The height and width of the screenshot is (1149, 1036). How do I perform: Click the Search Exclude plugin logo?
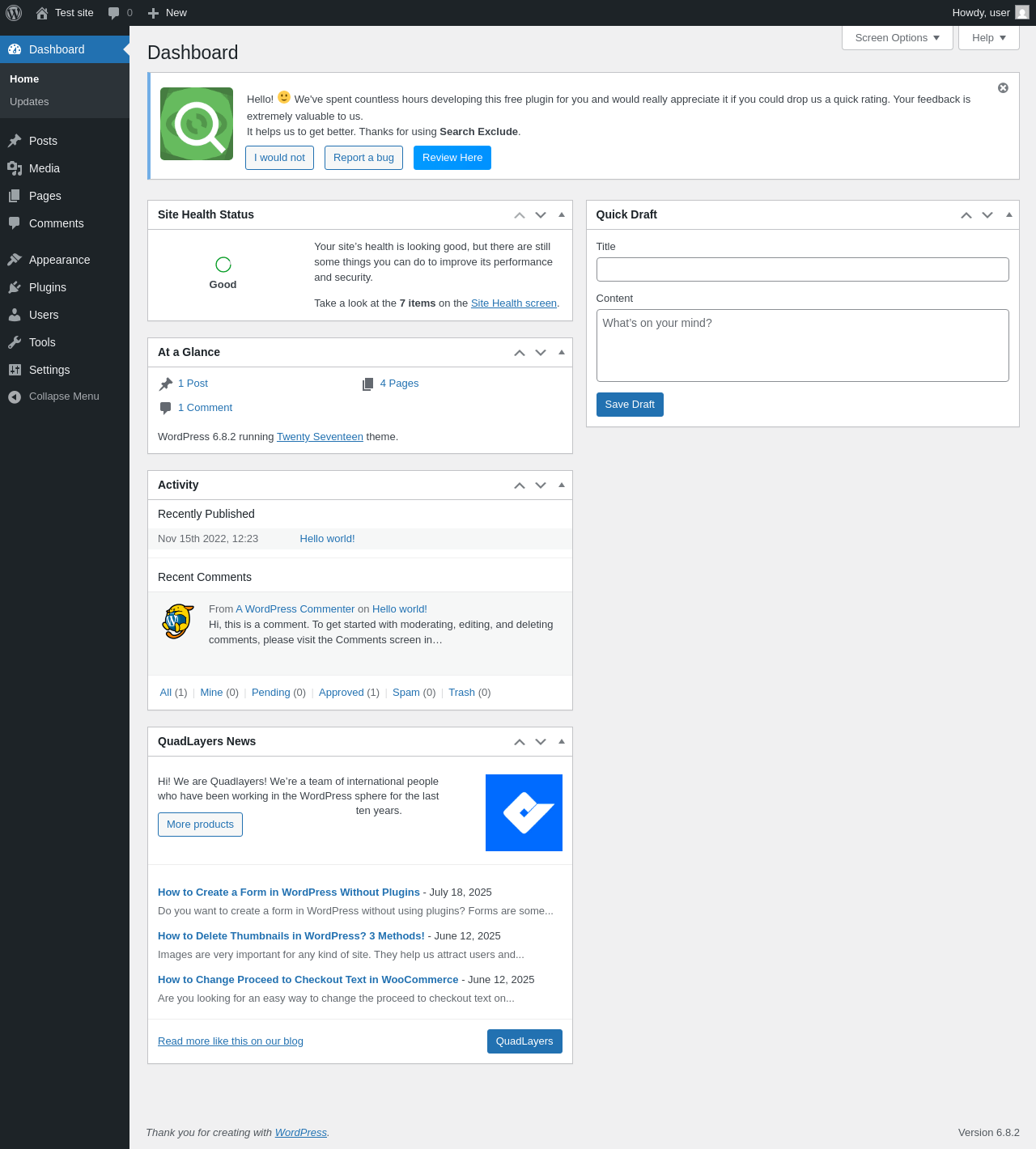point(197,124)
